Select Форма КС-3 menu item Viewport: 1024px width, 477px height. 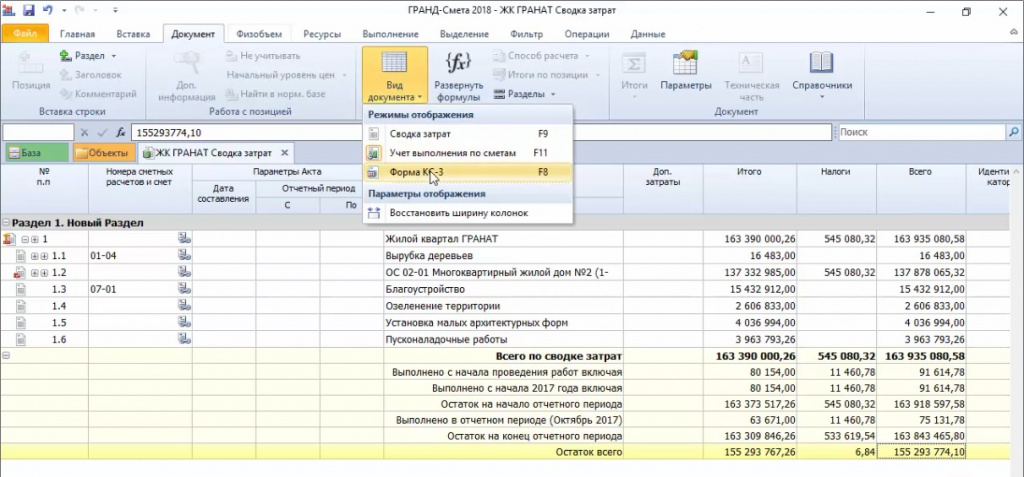click(x=468, y=173)
